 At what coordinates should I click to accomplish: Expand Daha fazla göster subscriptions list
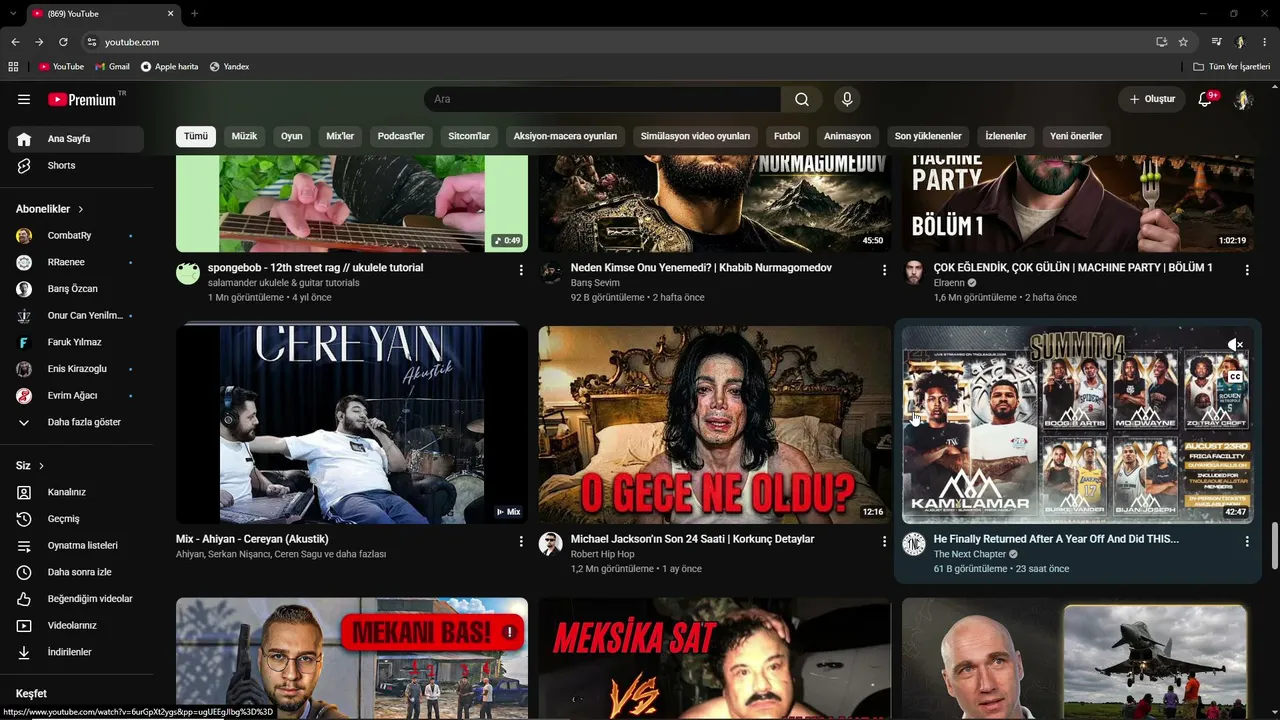76,423
